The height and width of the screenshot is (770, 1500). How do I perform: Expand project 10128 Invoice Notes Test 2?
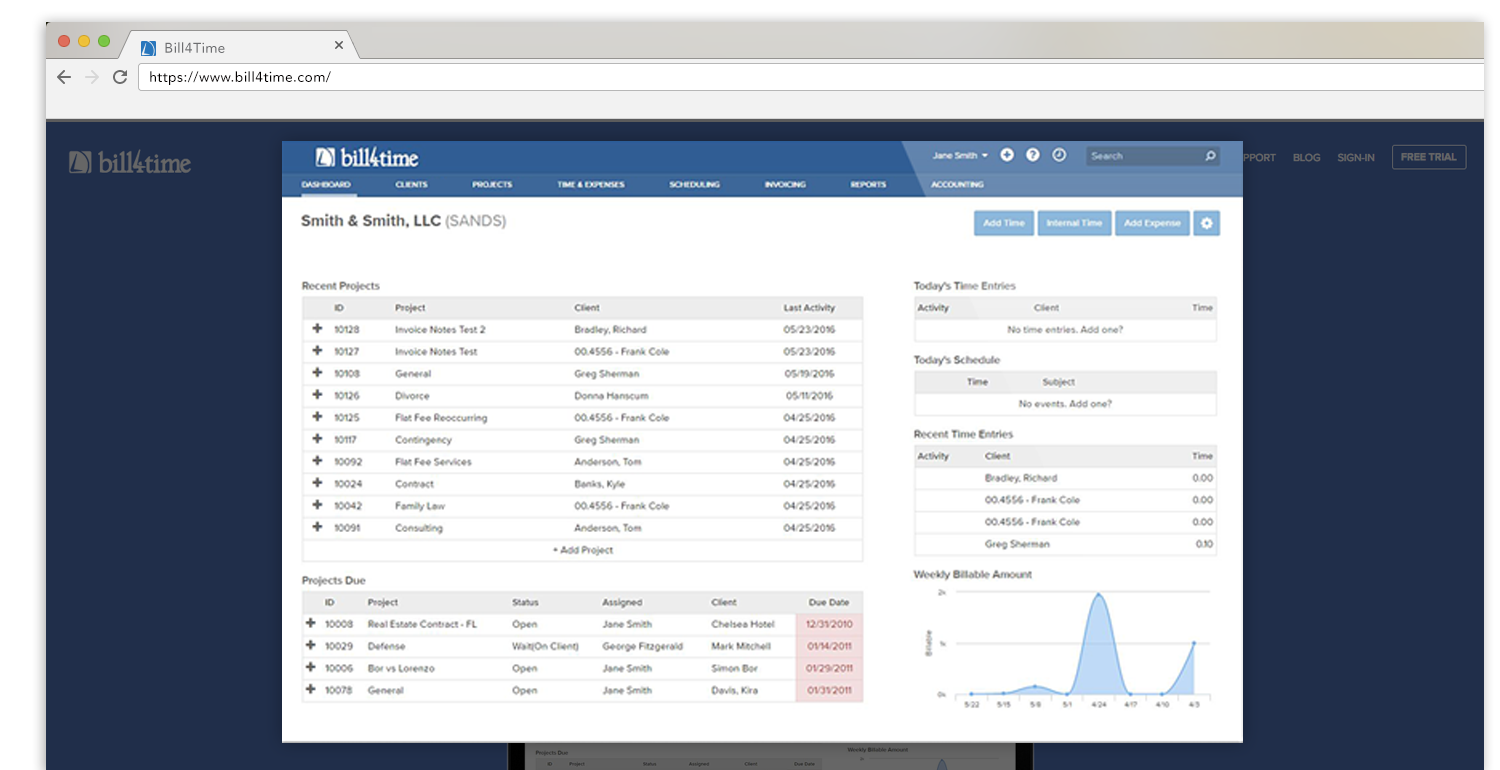pyautogui.click(x=318, y=329)
